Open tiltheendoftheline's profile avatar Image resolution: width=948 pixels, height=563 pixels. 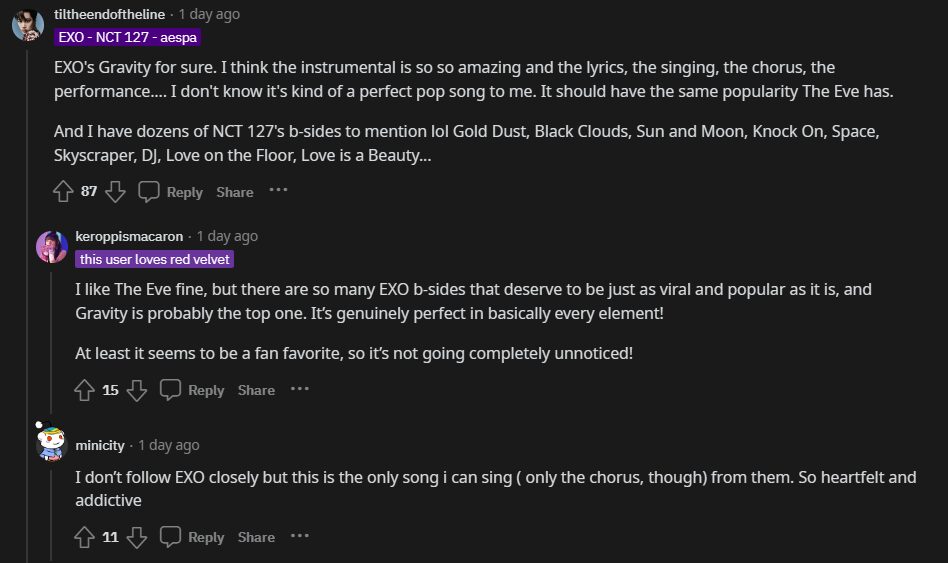tap(28, 24)
